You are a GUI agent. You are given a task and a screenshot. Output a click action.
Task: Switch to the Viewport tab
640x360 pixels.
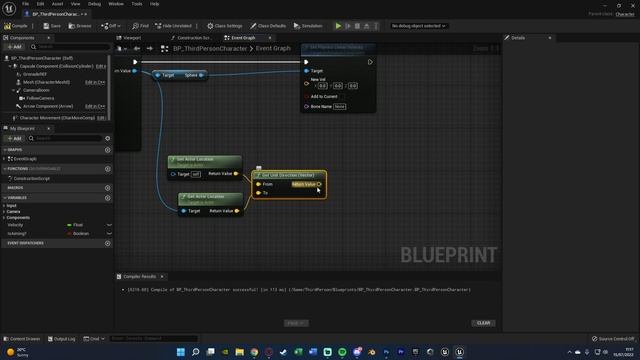(x=132, y=38)
